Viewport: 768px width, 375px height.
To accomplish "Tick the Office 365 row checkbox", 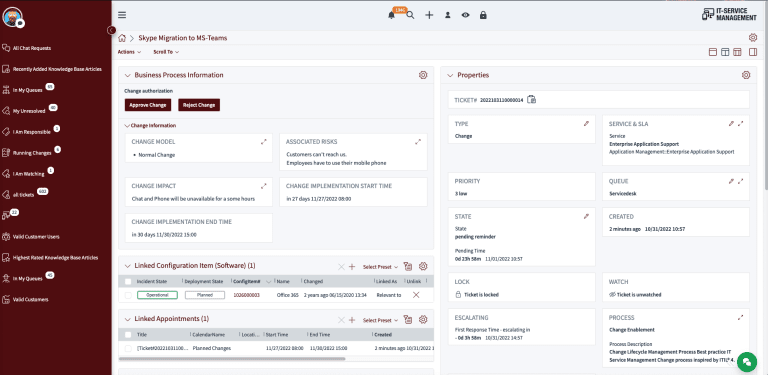I will [128, 295].
